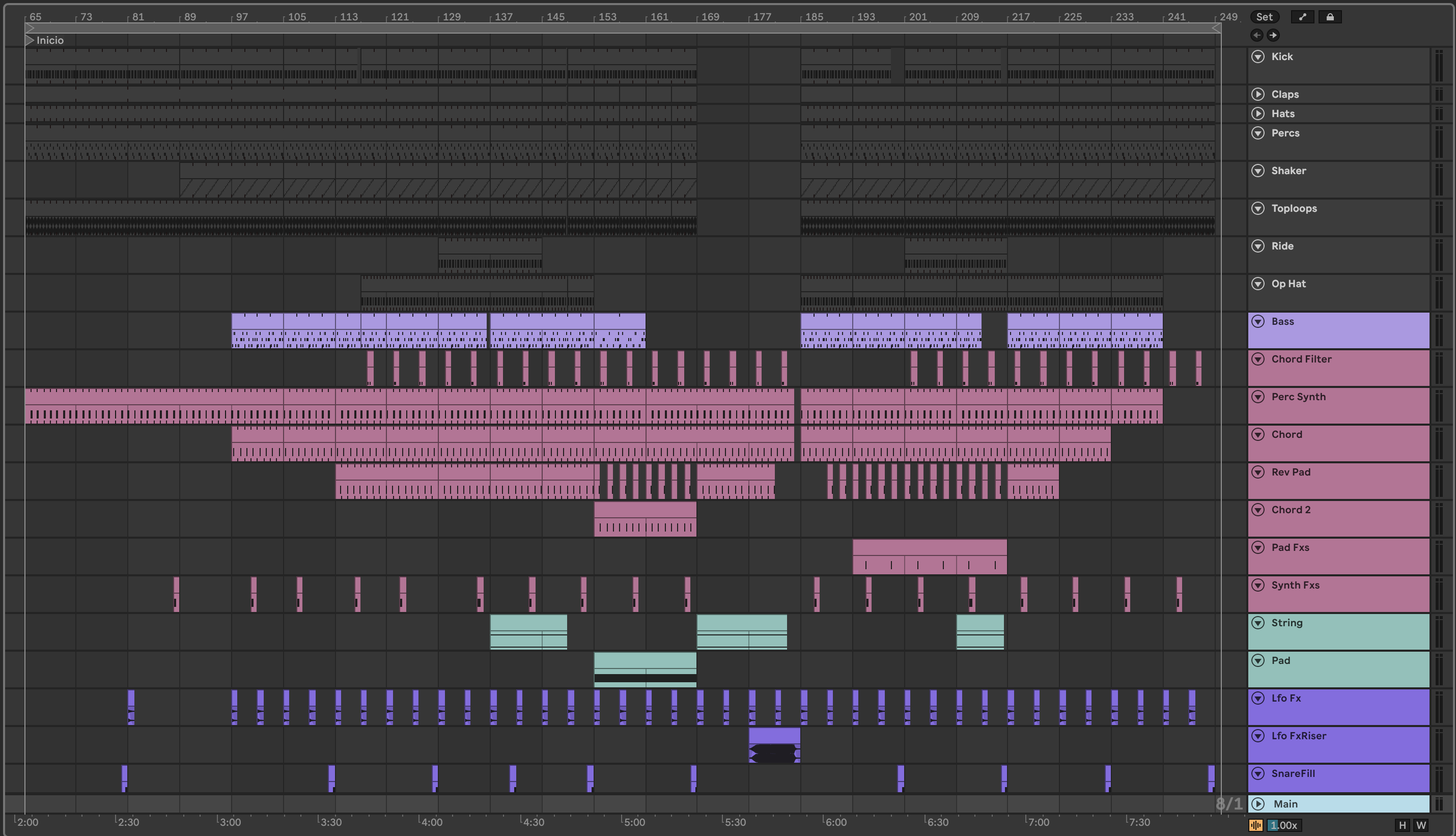Unfold the Main track
Image resolution: width=1456 pixels, height=836 pixels.
point(1258,804)
